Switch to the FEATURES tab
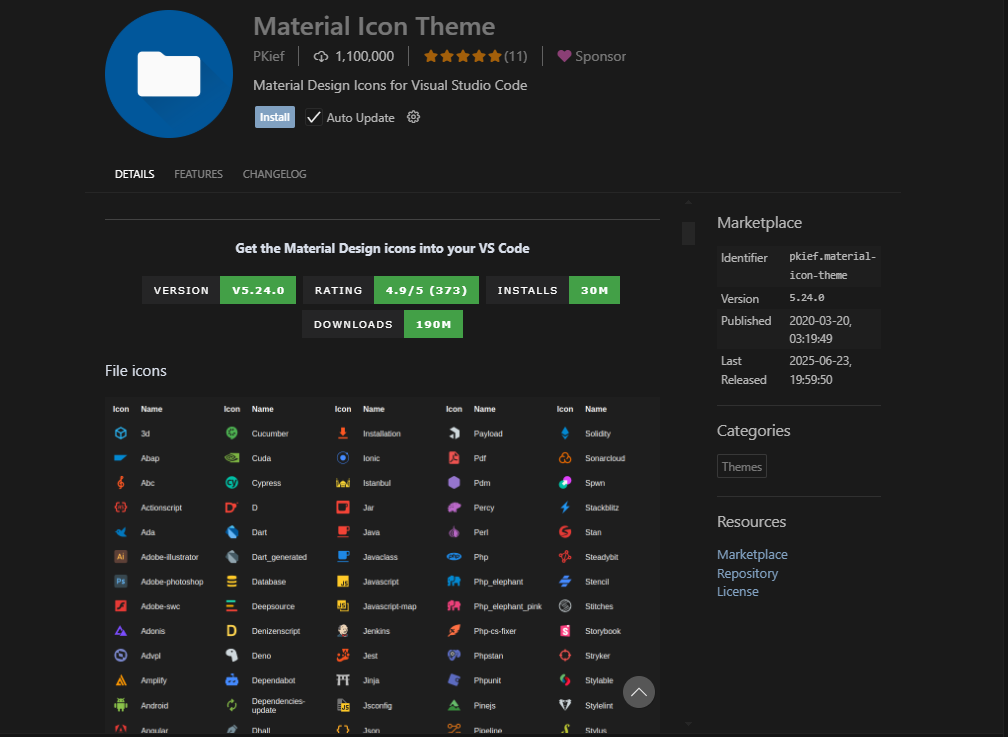 [198, 174]
